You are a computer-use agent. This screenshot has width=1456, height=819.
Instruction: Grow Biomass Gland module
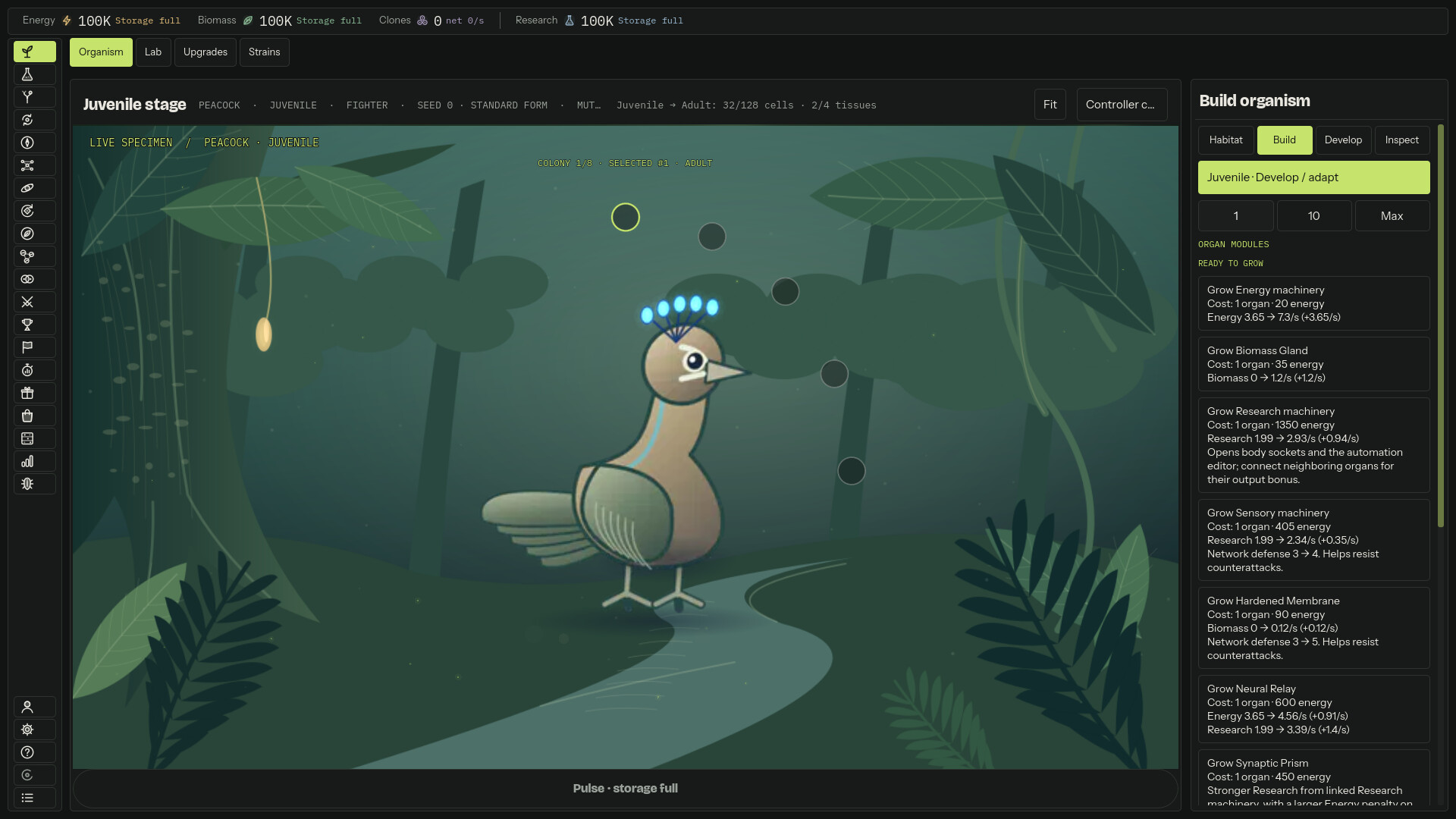coord(1313,364)
